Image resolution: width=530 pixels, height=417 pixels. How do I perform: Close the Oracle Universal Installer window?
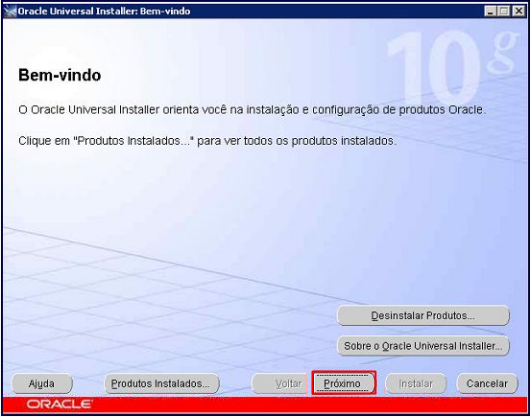pos(518,11)
